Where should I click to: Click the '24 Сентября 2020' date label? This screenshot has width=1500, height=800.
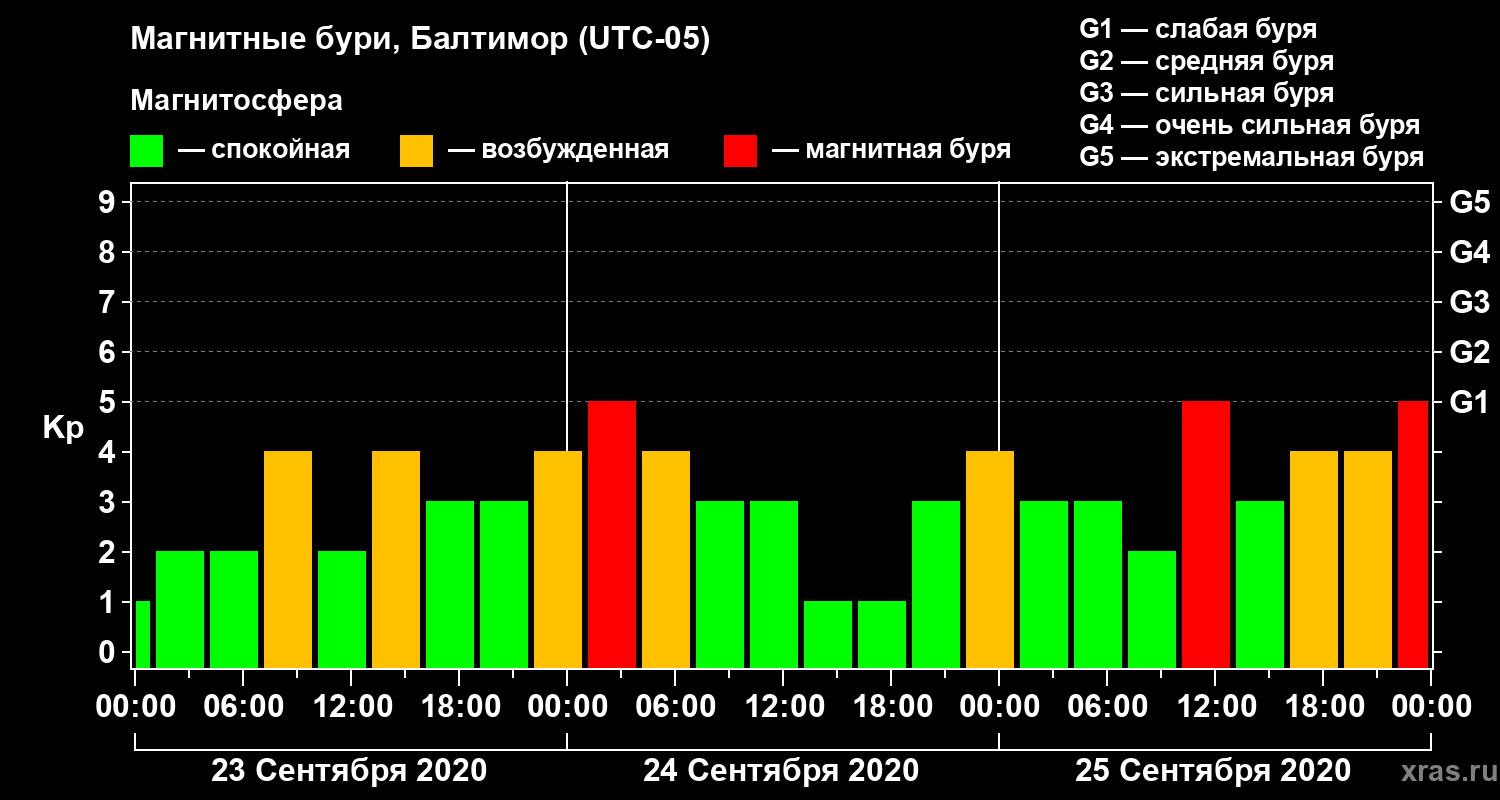coord(781,771)
